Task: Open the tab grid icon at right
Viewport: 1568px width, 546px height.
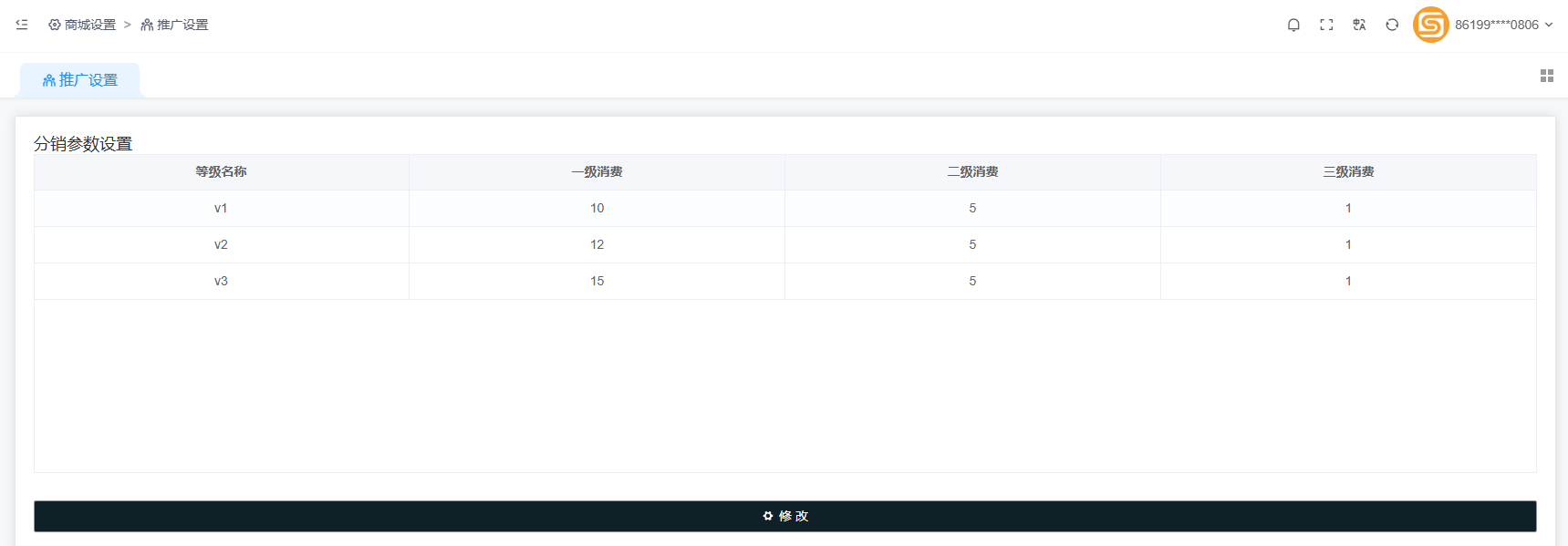Action: click(x=1546, y=76)
